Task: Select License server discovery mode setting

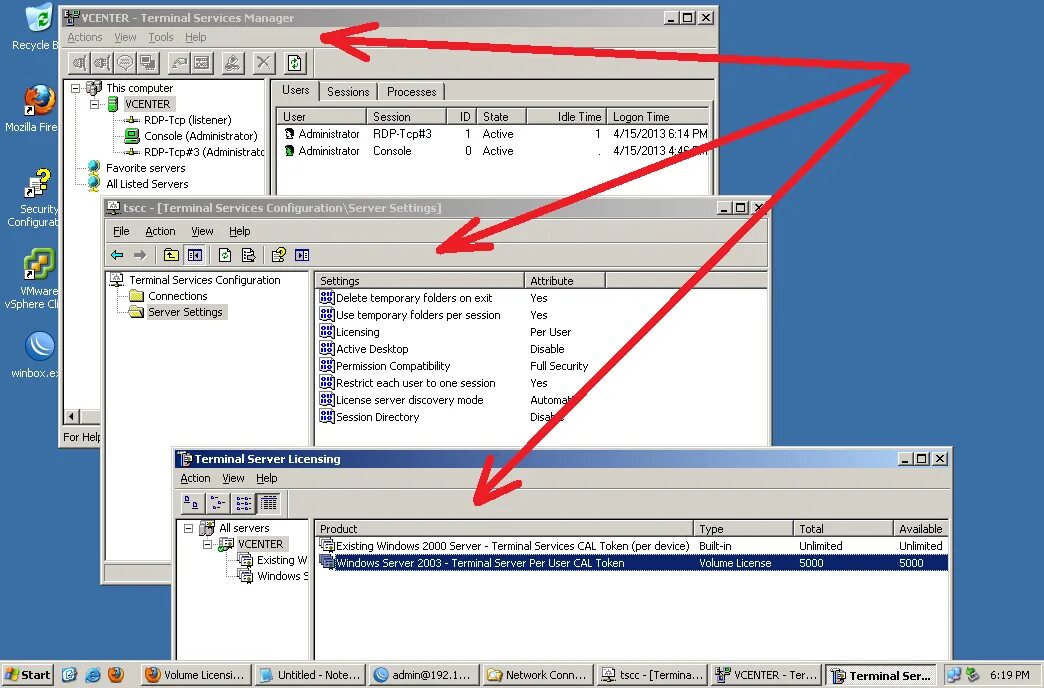Action: tap(541, 400)
